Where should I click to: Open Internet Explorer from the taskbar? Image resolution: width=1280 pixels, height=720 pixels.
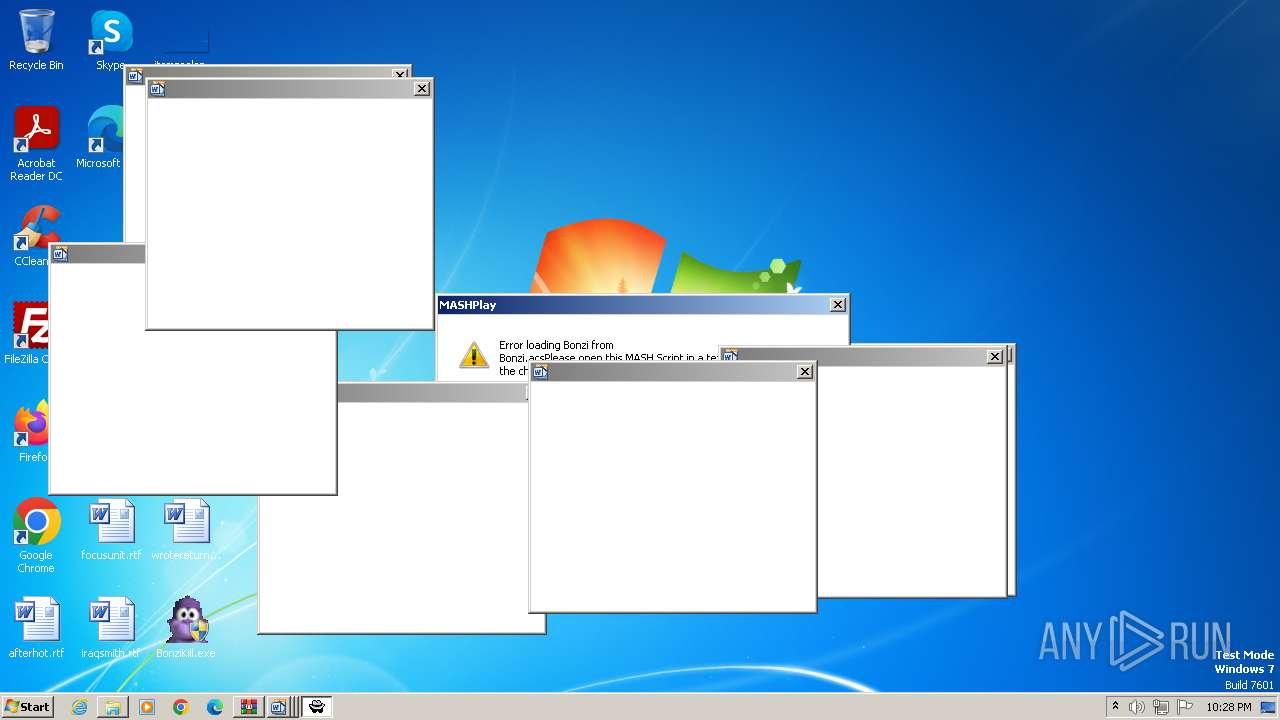79,707
